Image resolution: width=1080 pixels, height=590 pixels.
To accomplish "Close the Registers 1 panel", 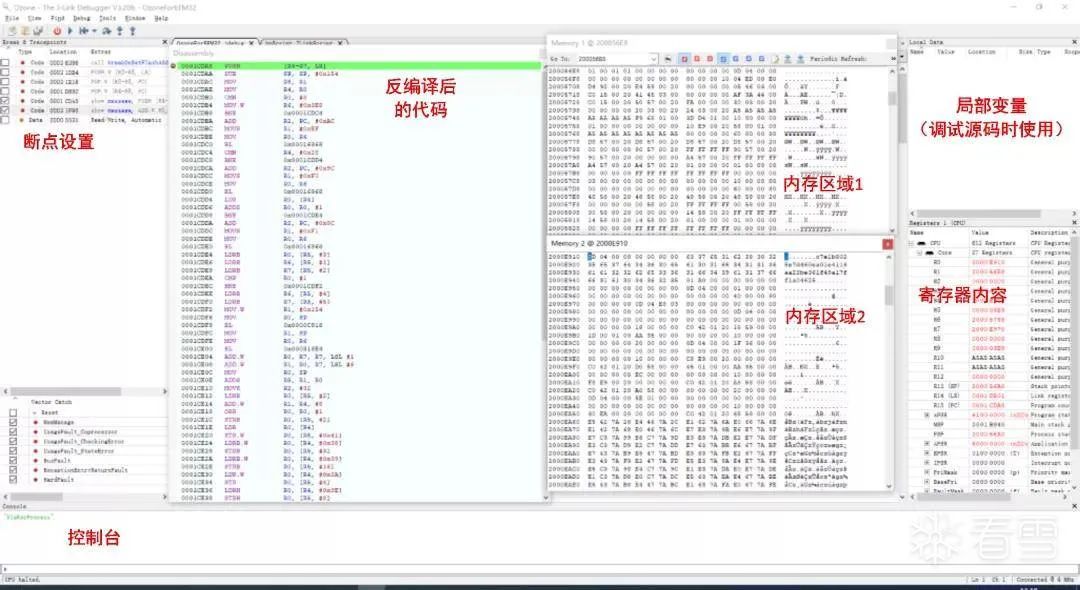I will pyautogui.click(x=1074, y=223).
